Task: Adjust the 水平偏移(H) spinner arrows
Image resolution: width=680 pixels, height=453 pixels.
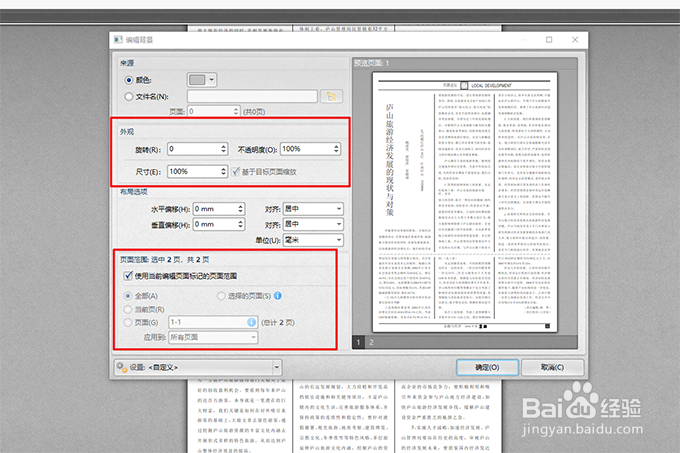Action: (241, 209)
